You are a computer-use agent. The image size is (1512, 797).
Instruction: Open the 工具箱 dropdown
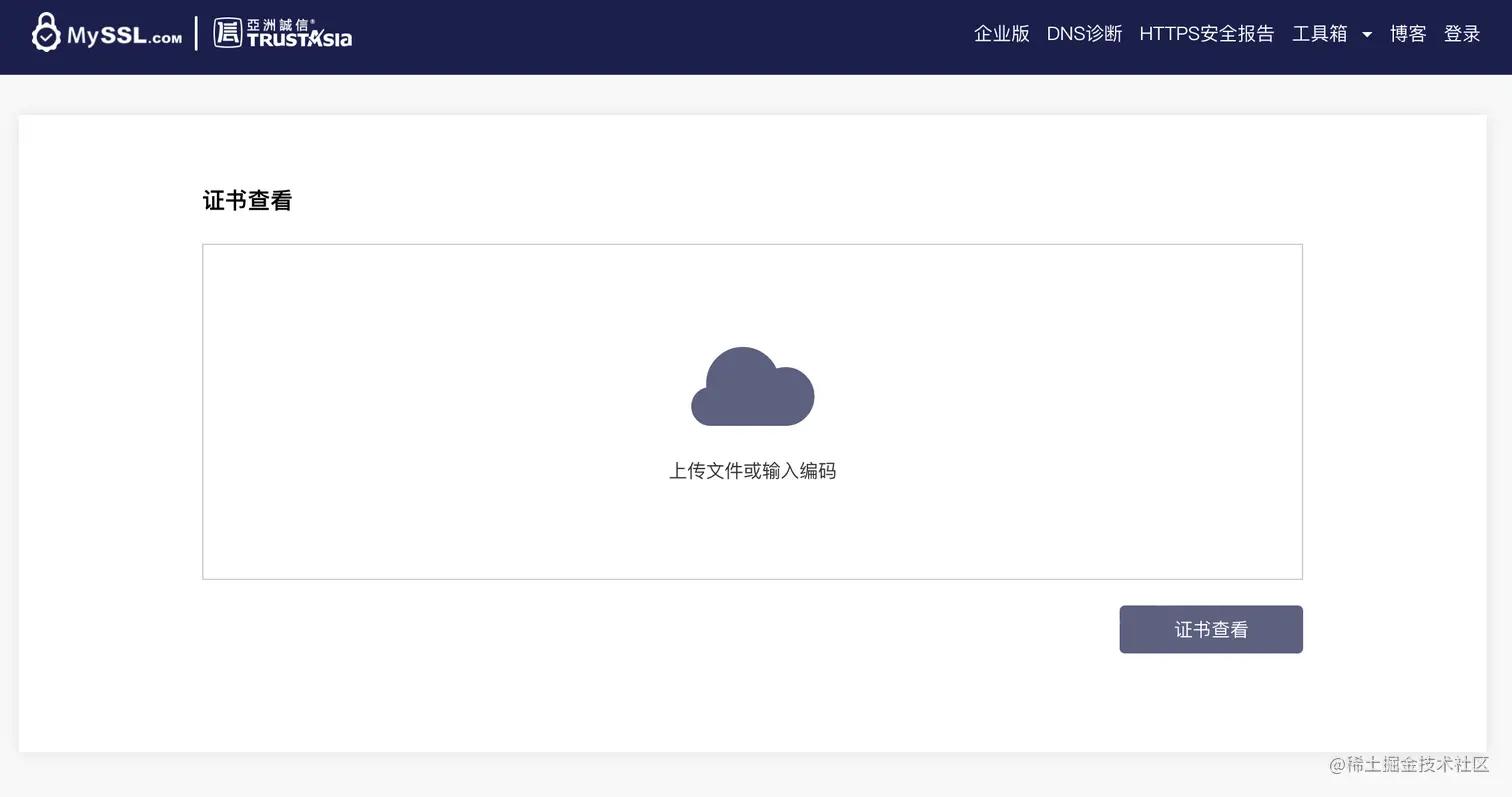click(x=1319, y=33)
